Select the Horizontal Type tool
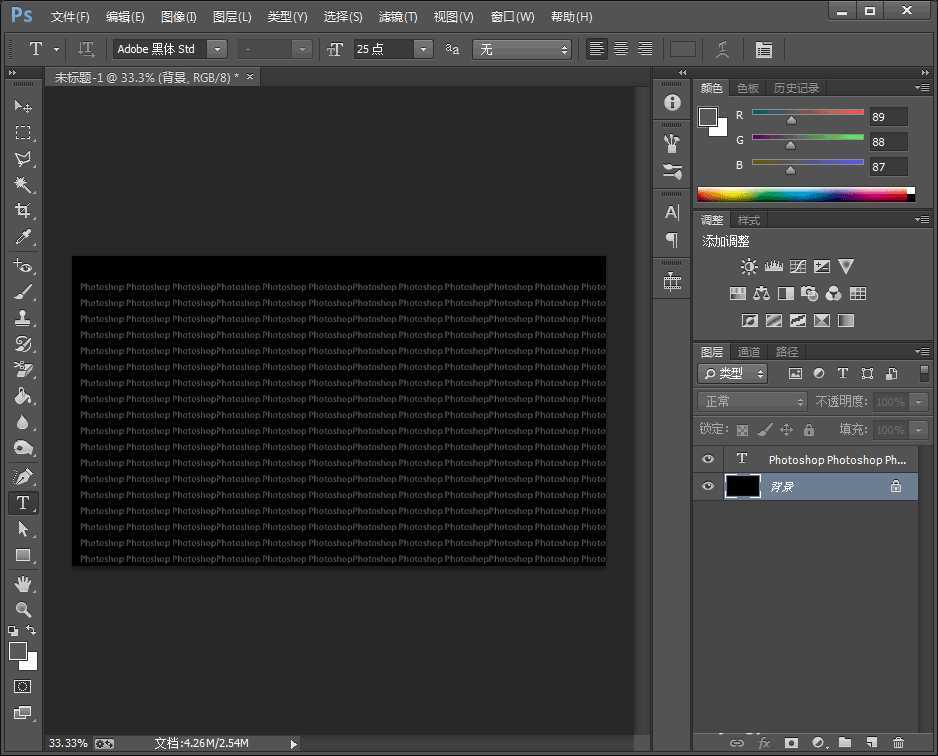This screenshot has width=938, height=756. (23, 503)
